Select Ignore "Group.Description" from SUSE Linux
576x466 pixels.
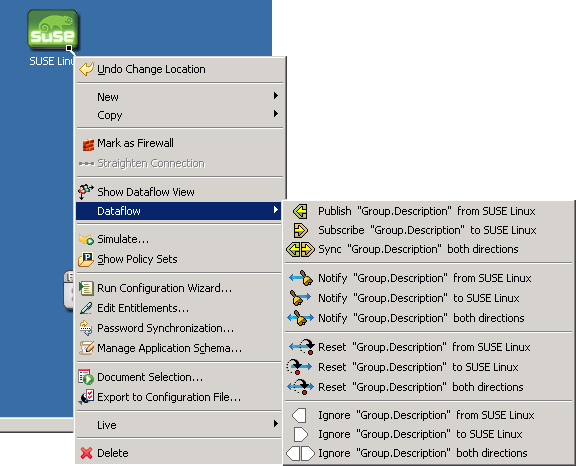tap(429, 415)
